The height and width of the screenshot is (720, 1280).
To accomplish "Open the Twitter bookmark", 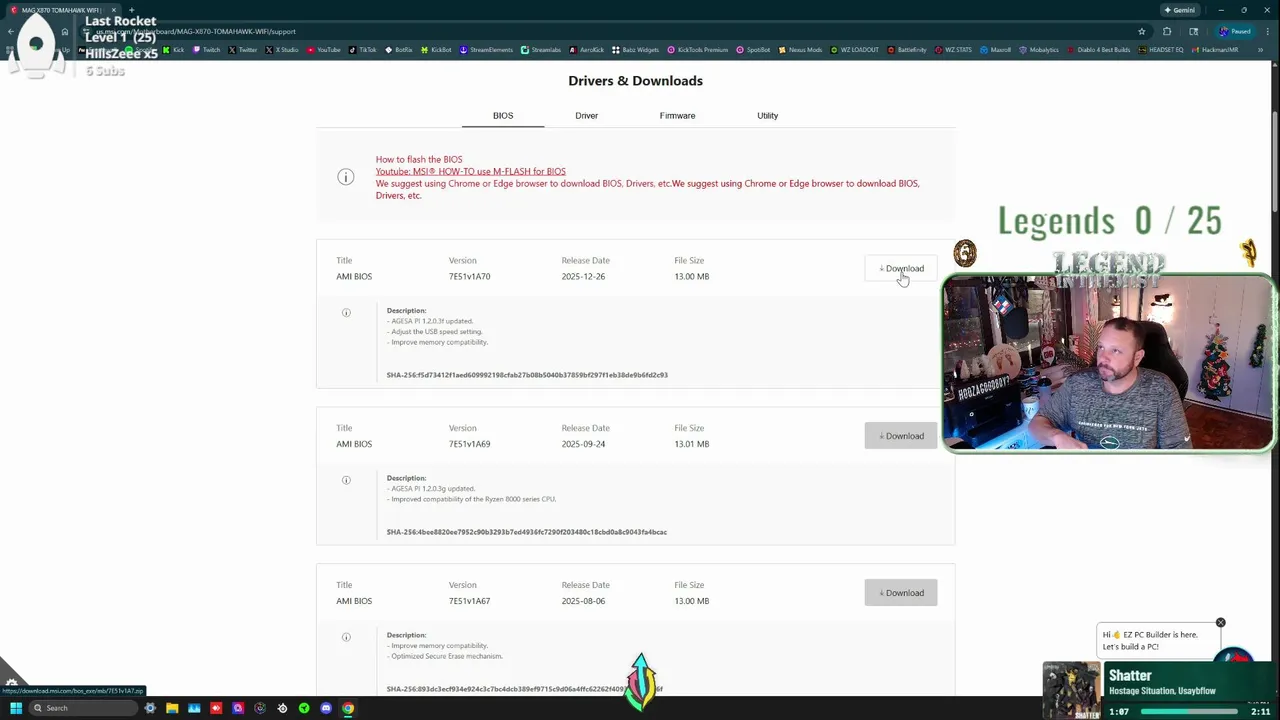I will 243,50.
